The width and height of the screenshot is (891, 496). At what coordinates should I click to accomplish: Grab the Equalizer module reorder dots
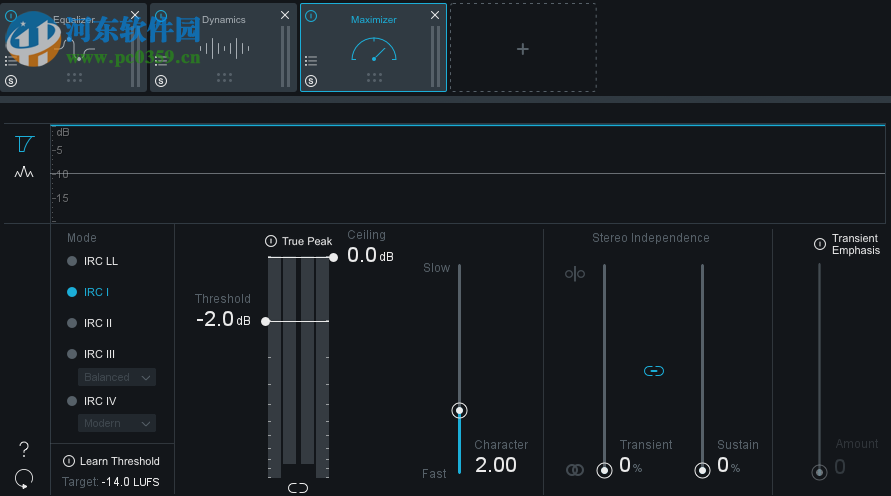(x=74, y=77)
